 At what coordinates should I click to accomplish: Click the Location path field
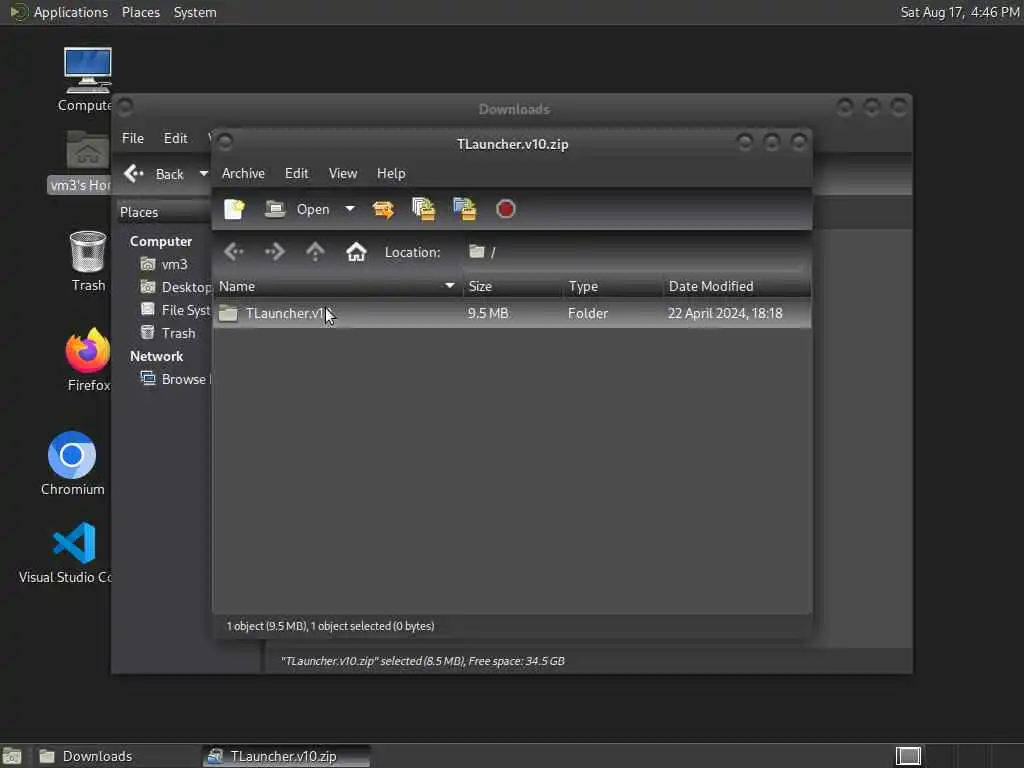coord(635,252)
